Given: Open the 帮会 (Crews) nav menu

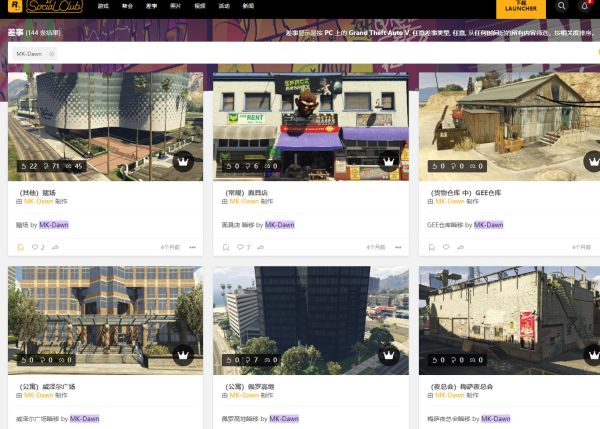Looking at the screenshot, I should coord(127,6).
